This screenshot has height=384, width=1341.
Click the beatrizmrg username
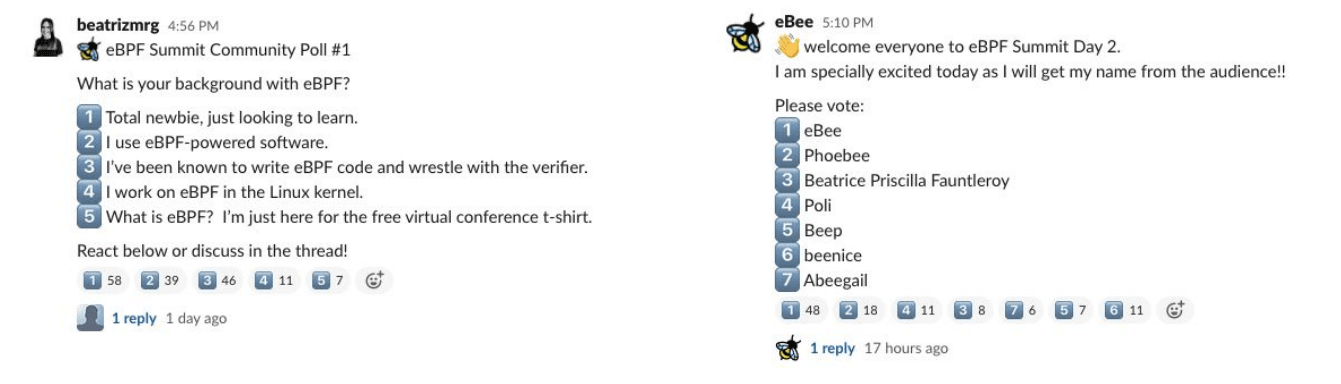pyautogui.click(x=117, y=25)
